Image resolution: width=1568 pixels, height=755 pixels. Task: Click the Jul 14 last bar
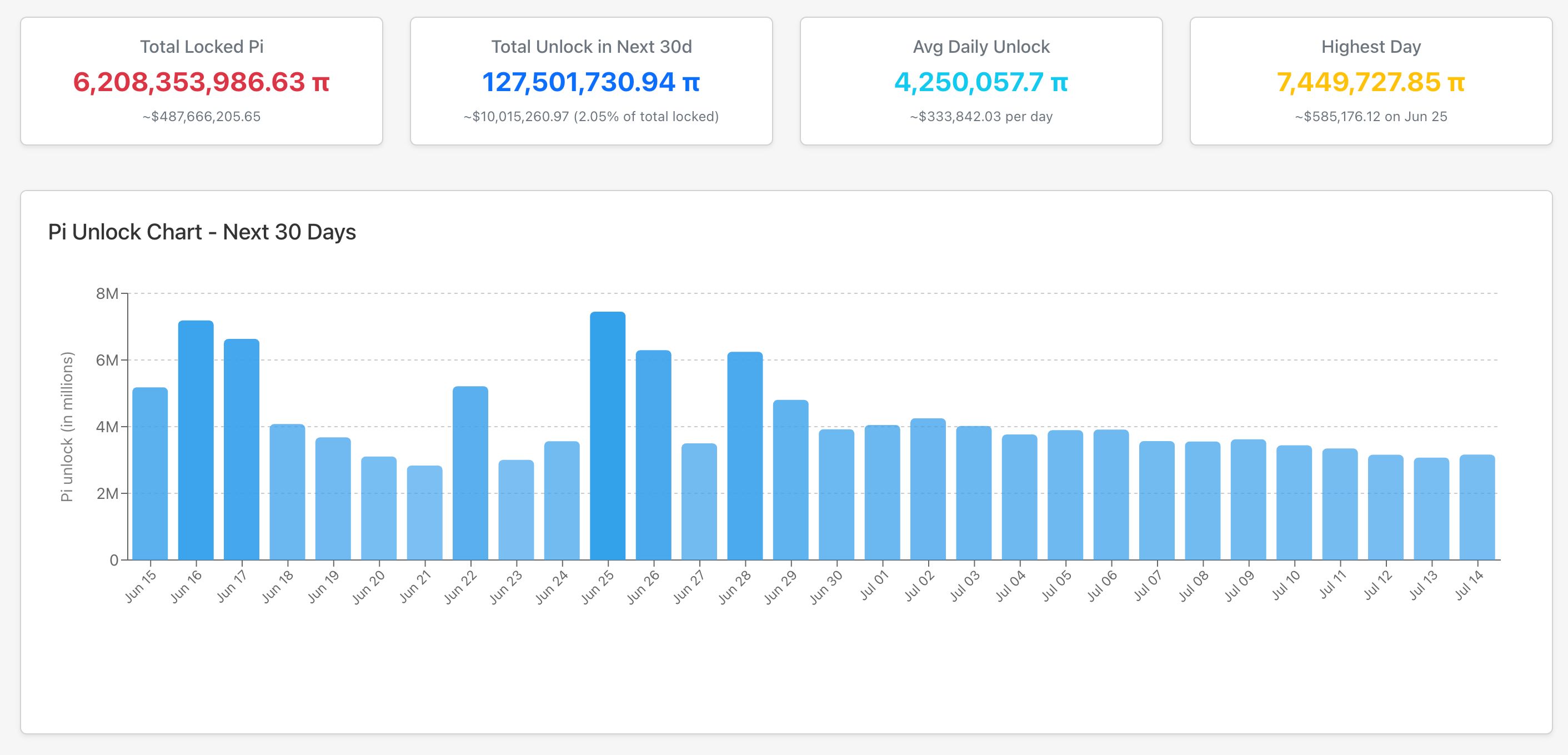1477,507
